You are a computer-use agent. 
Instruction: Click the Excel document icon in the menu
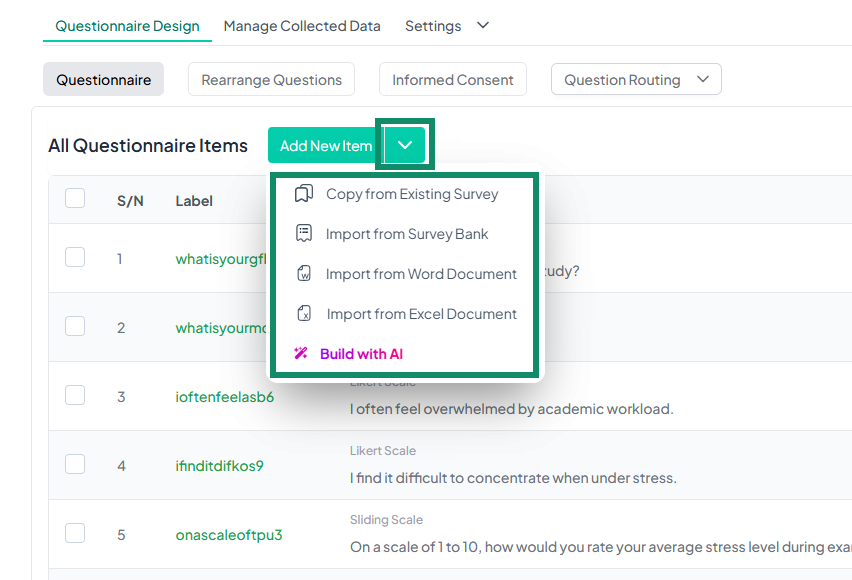[x=302, y=313]
